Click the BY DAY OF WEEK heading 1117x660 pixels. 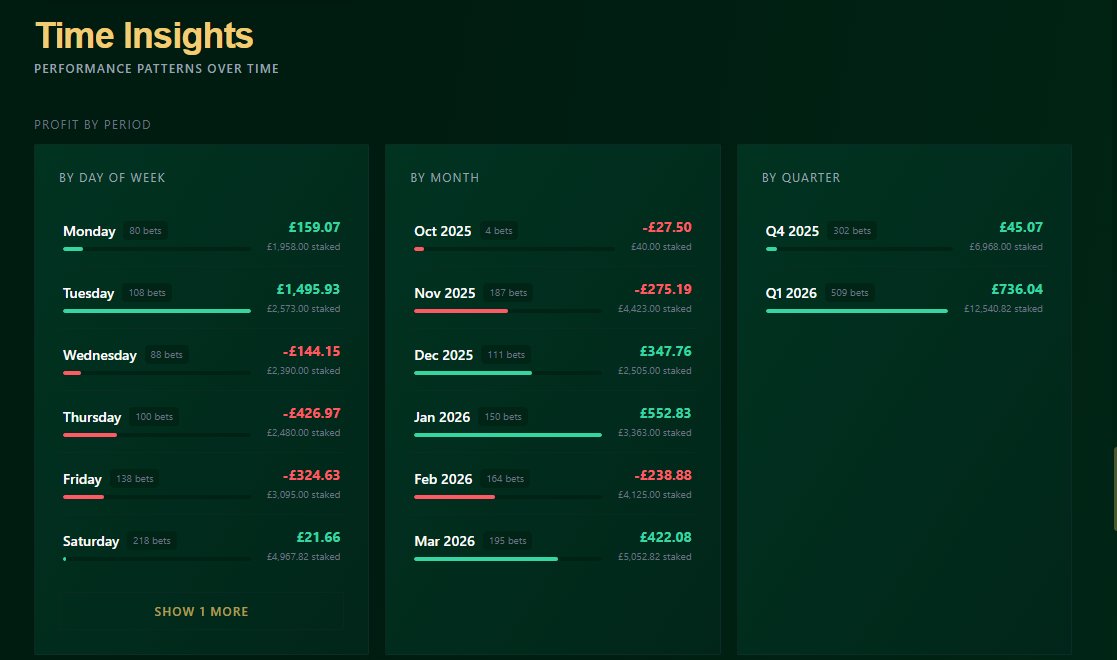point(112,177)
